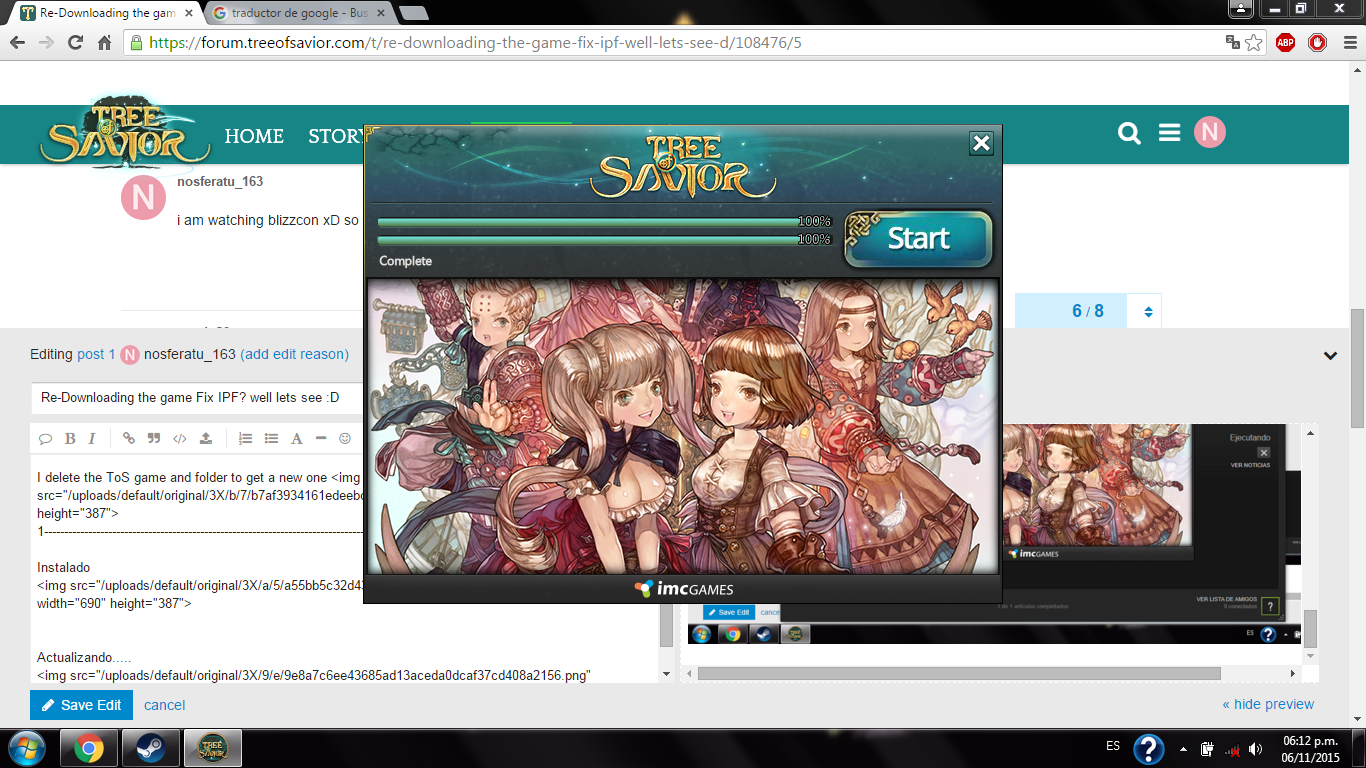
Task: Click the topic title input field
Action: 200,398
